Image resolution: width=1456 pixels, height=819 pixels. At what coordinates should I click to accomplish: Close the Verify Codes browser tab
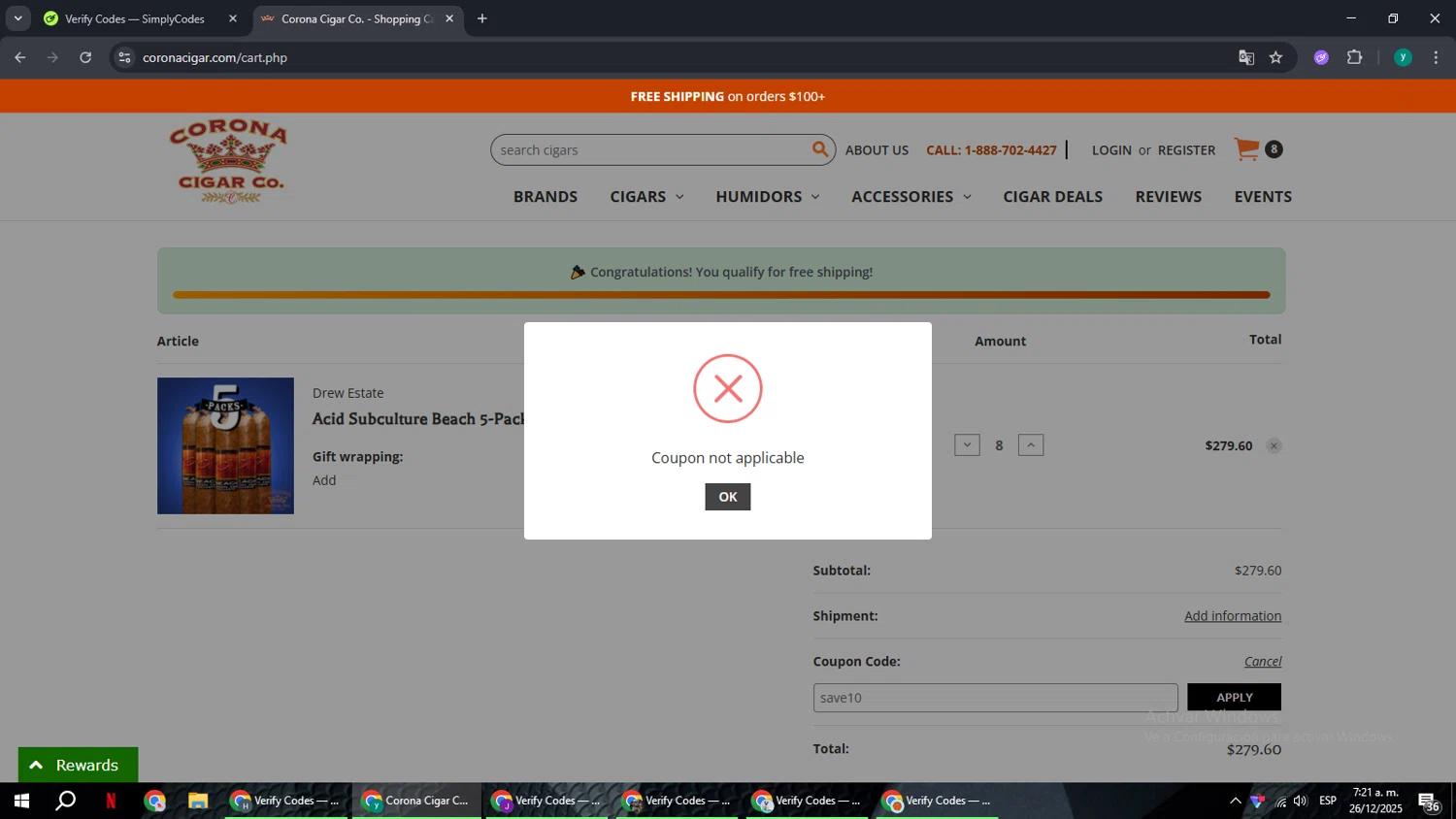[x=233, y=18]
